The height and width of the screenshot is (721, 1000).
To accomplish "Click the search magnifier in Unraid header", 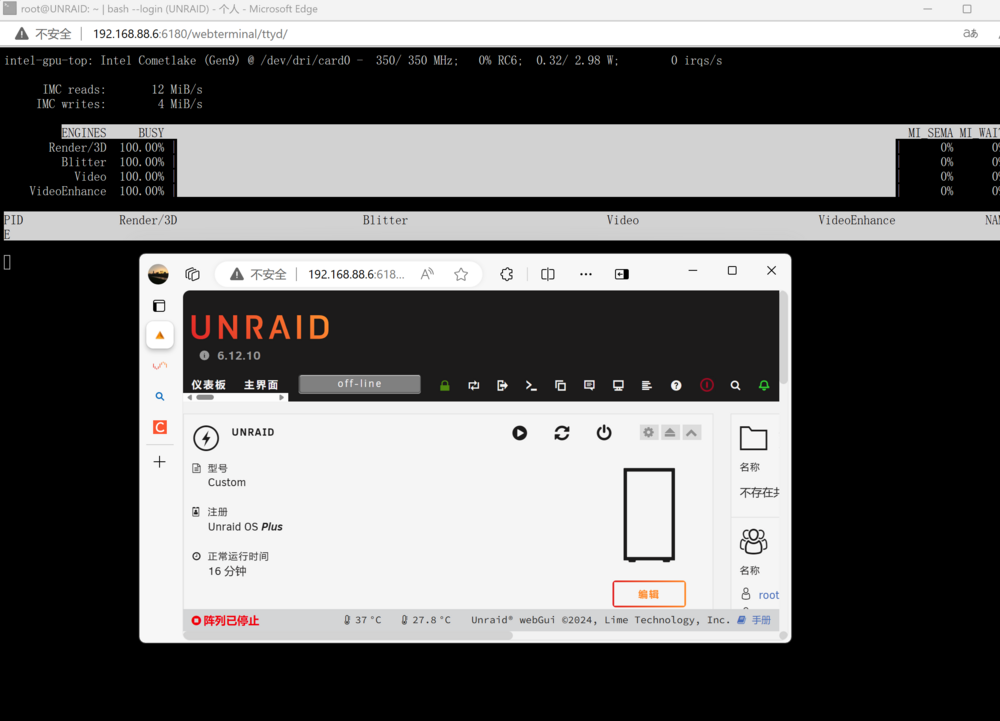I will (x=735, y=385).
